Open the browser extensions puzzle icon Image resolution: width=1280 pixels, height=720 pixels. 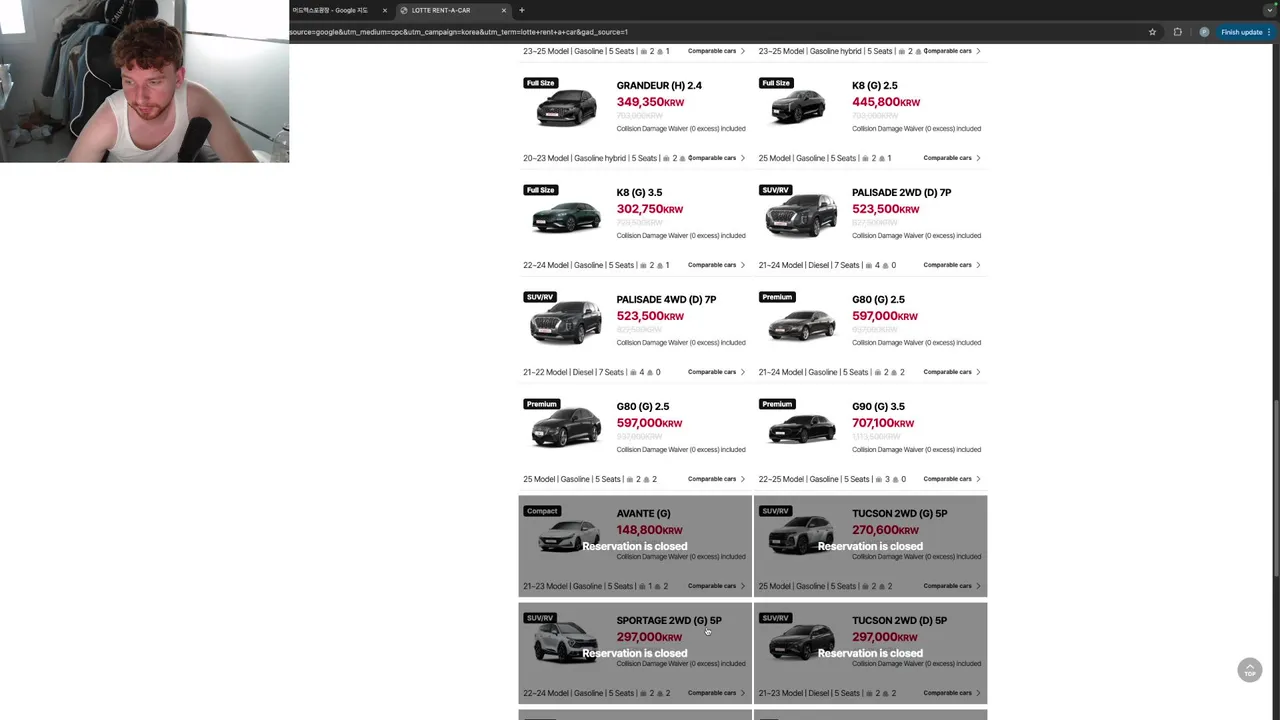point(1177,32)
